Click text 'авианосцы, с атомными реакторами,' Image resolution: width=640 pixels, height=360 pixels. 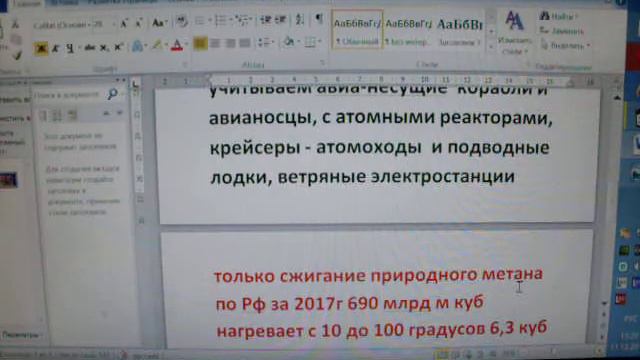click(x=380, y=118)
